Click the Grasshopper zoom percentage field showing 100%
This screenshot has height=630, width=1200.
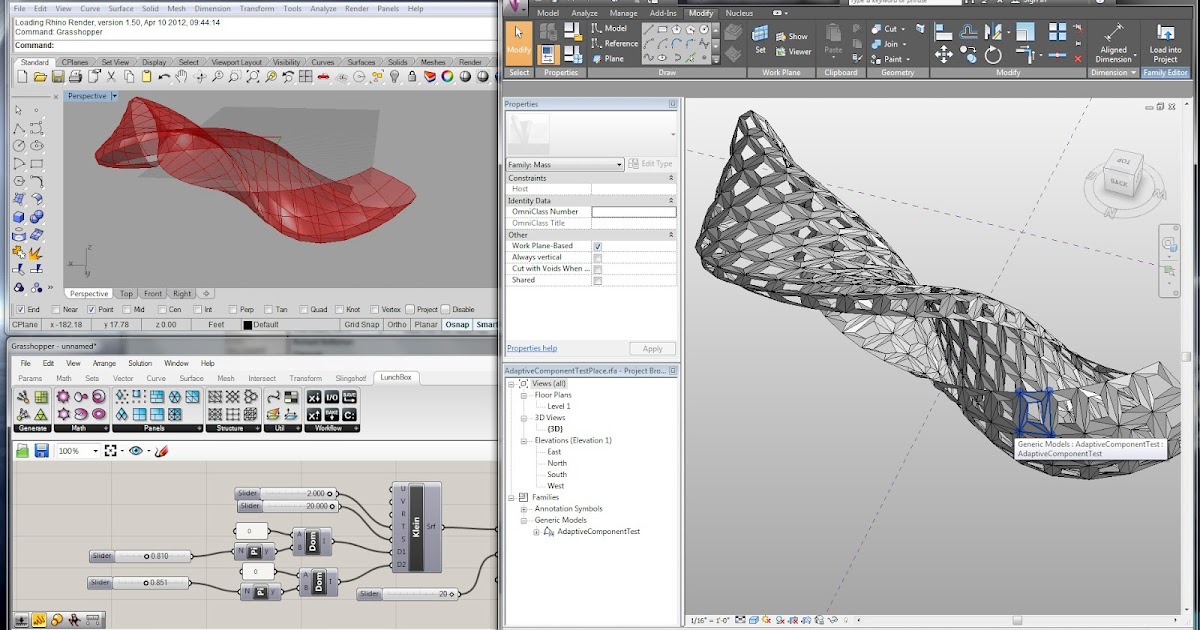[71, 450]
